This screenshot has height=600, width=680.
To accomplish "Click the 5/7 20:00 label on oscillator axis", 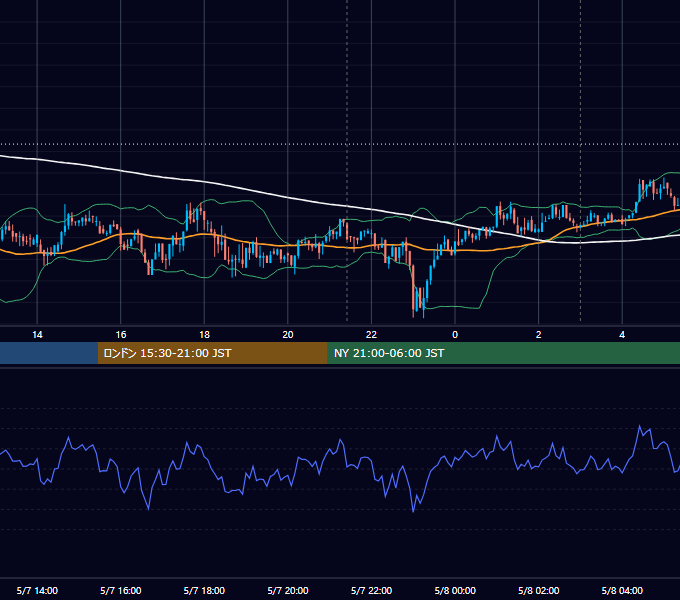I will (288, 591).
